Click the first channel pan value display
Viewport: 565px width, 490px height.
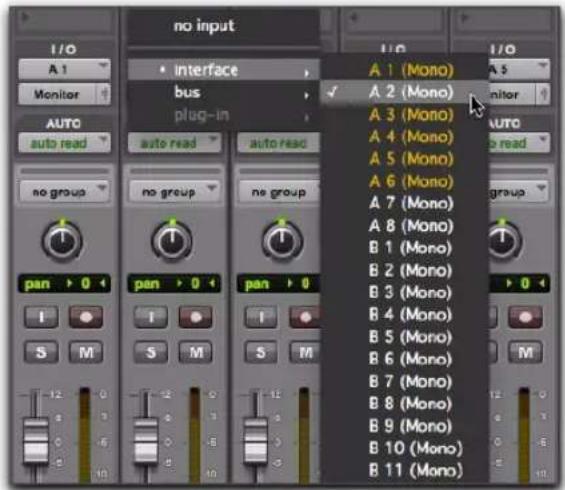point(64,284)
